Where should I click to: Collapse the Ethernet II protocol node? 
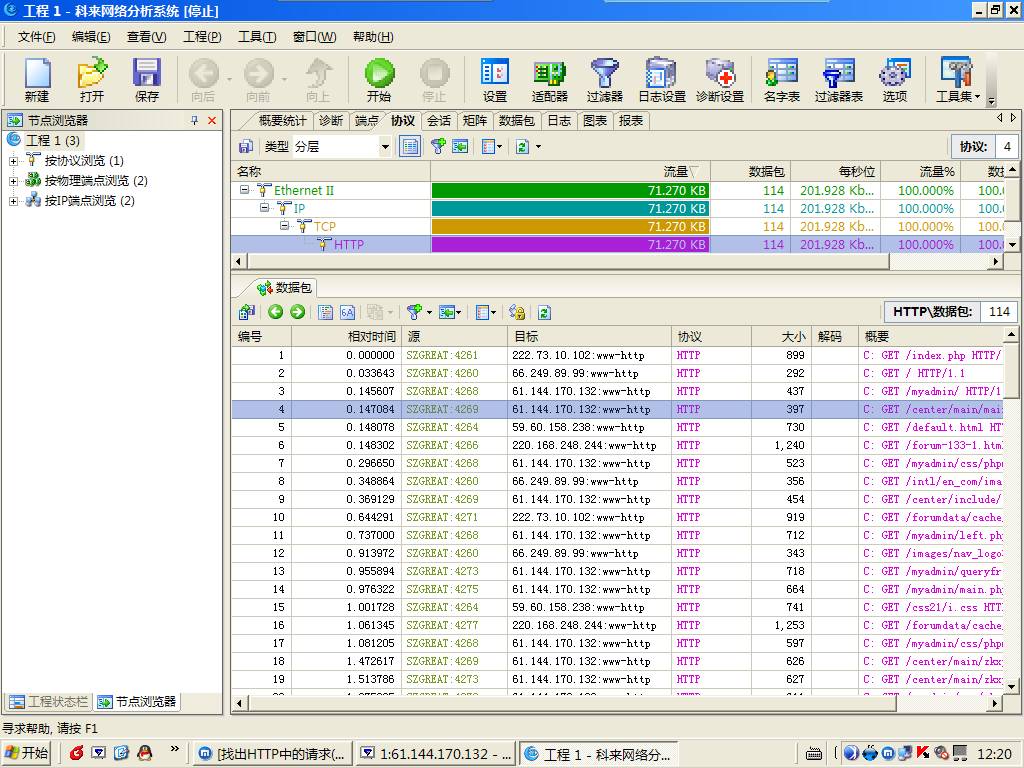[244, 190]
